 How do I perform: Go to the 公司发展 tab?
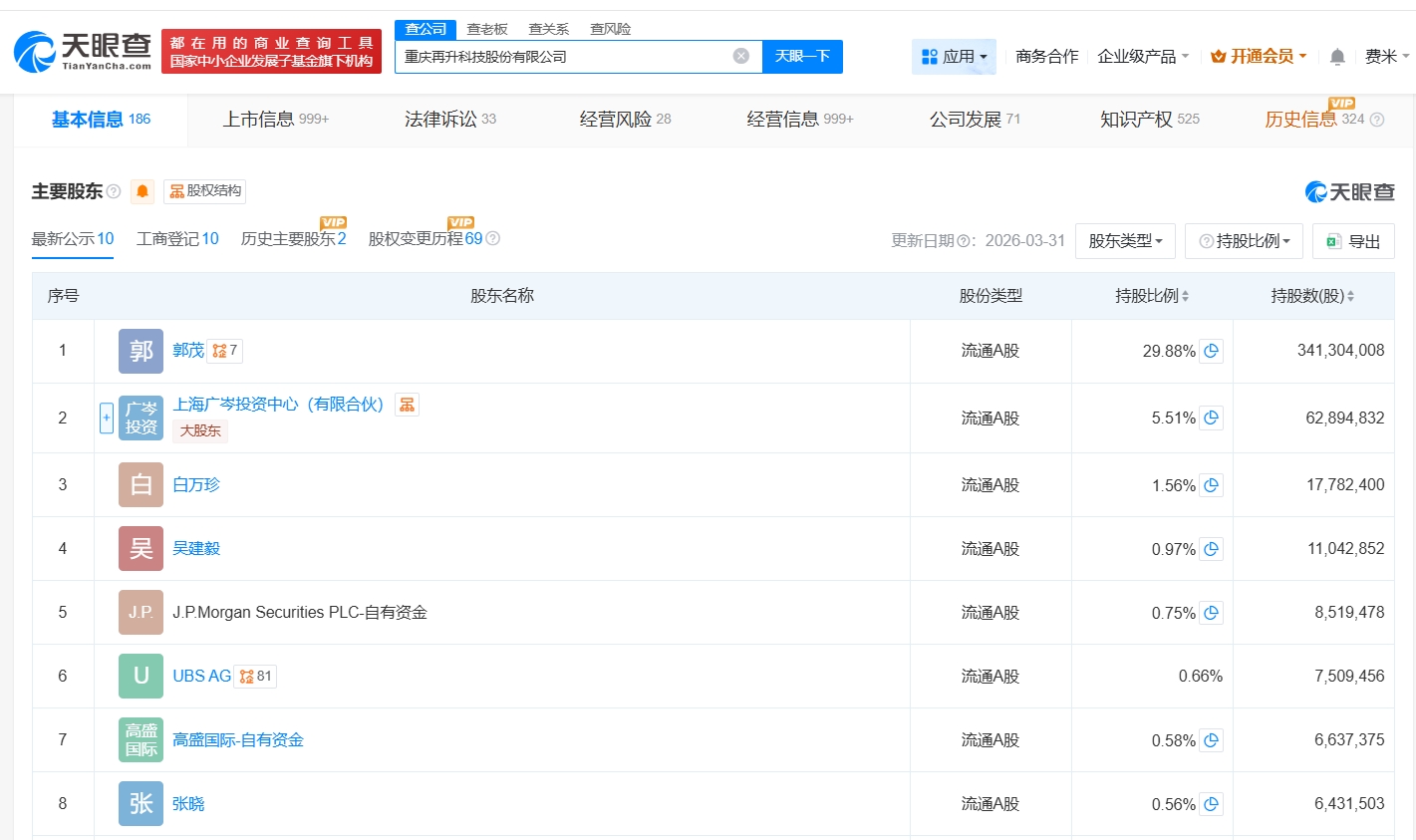pyautogui.click(x=976, y=120)
